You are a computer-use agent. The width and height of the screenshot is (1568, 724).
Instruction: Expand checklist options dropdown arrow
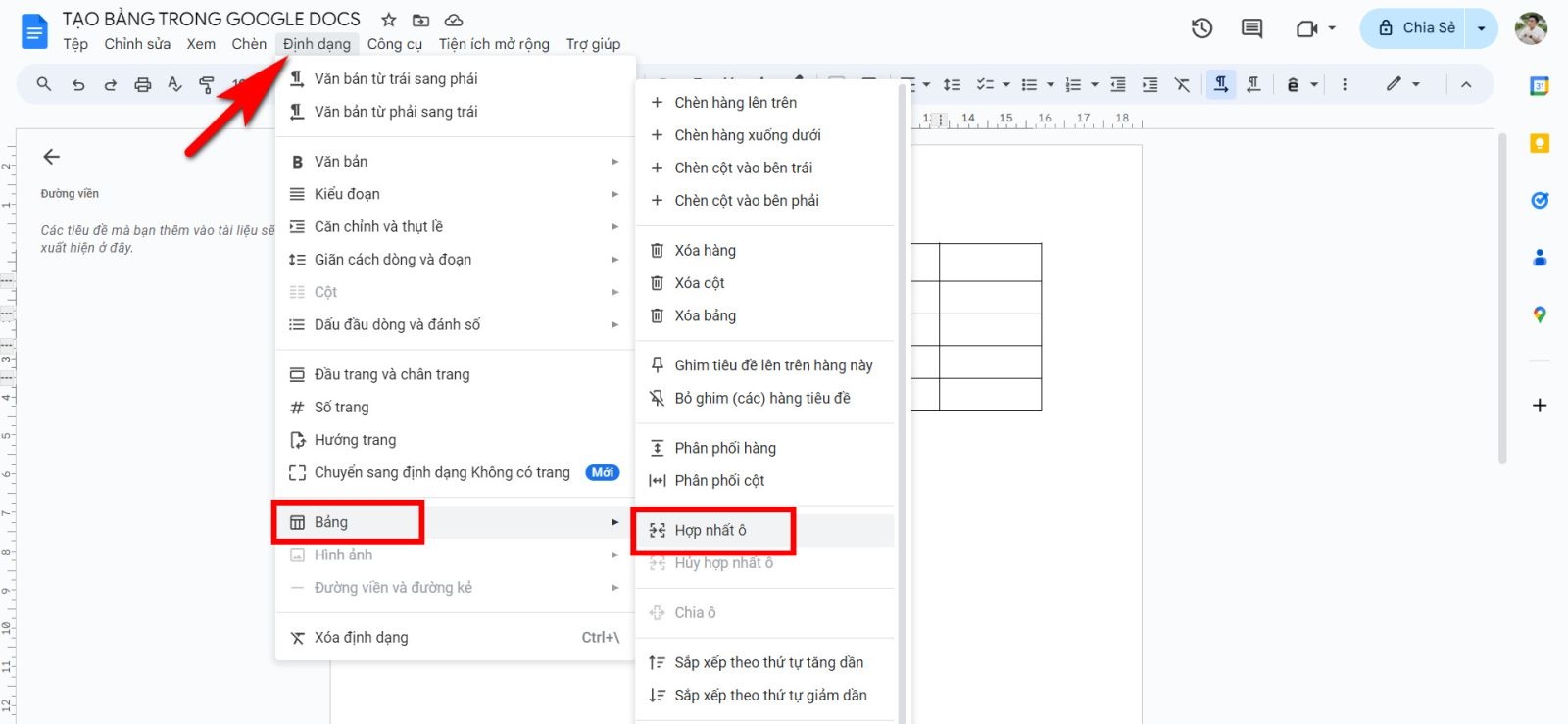pos(1005,85)
